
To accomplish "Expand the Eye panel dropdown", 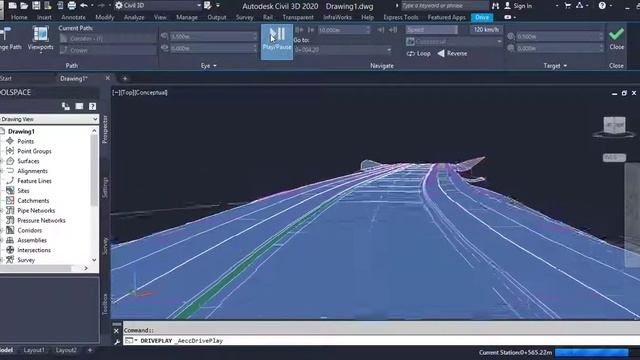I will [209, 66].
